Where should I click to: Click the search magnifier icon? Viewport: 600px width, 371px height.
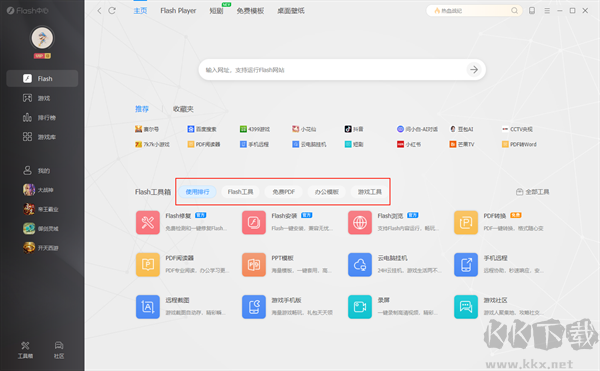[x=515, y=11]
